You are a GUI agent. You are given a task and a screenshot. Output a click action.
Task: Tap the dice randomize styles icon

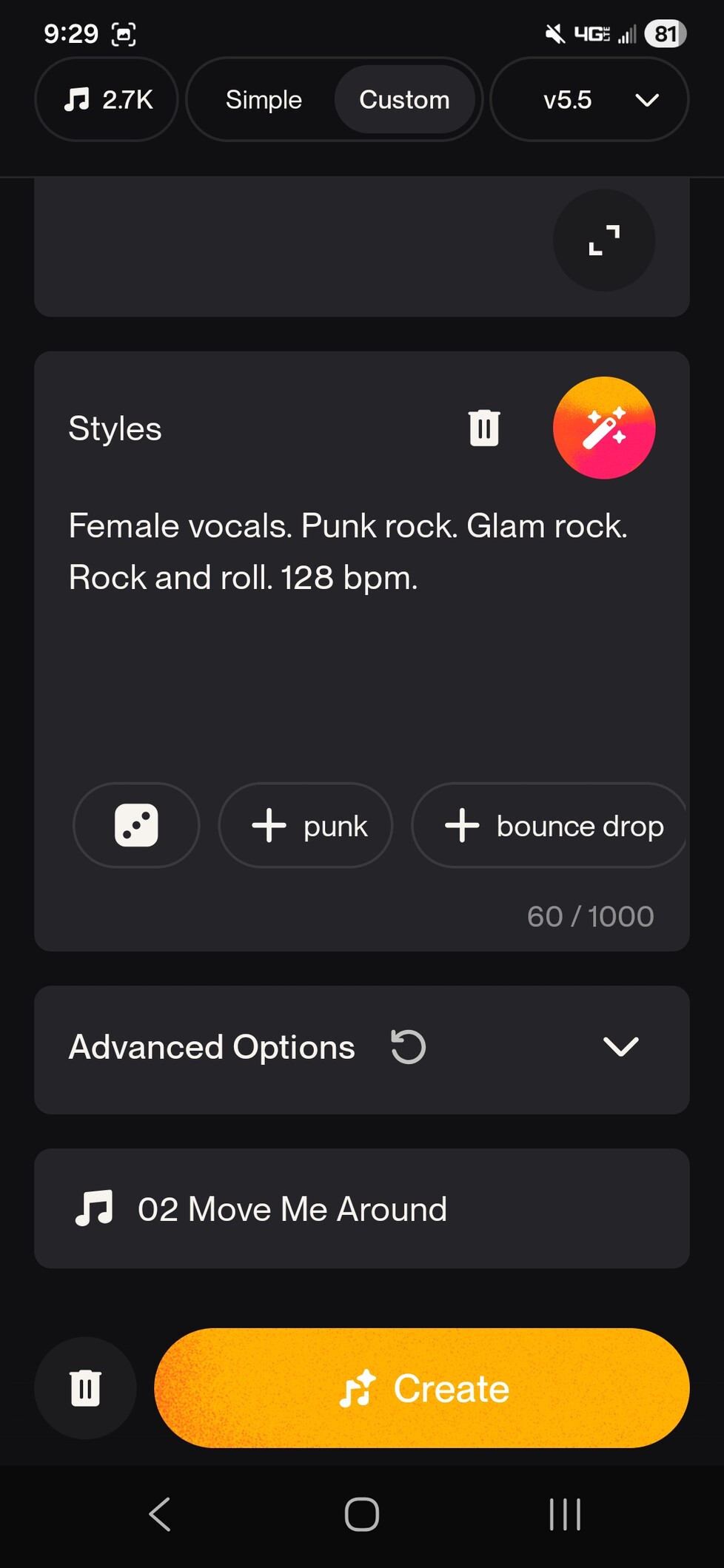[x=136, y=825]
